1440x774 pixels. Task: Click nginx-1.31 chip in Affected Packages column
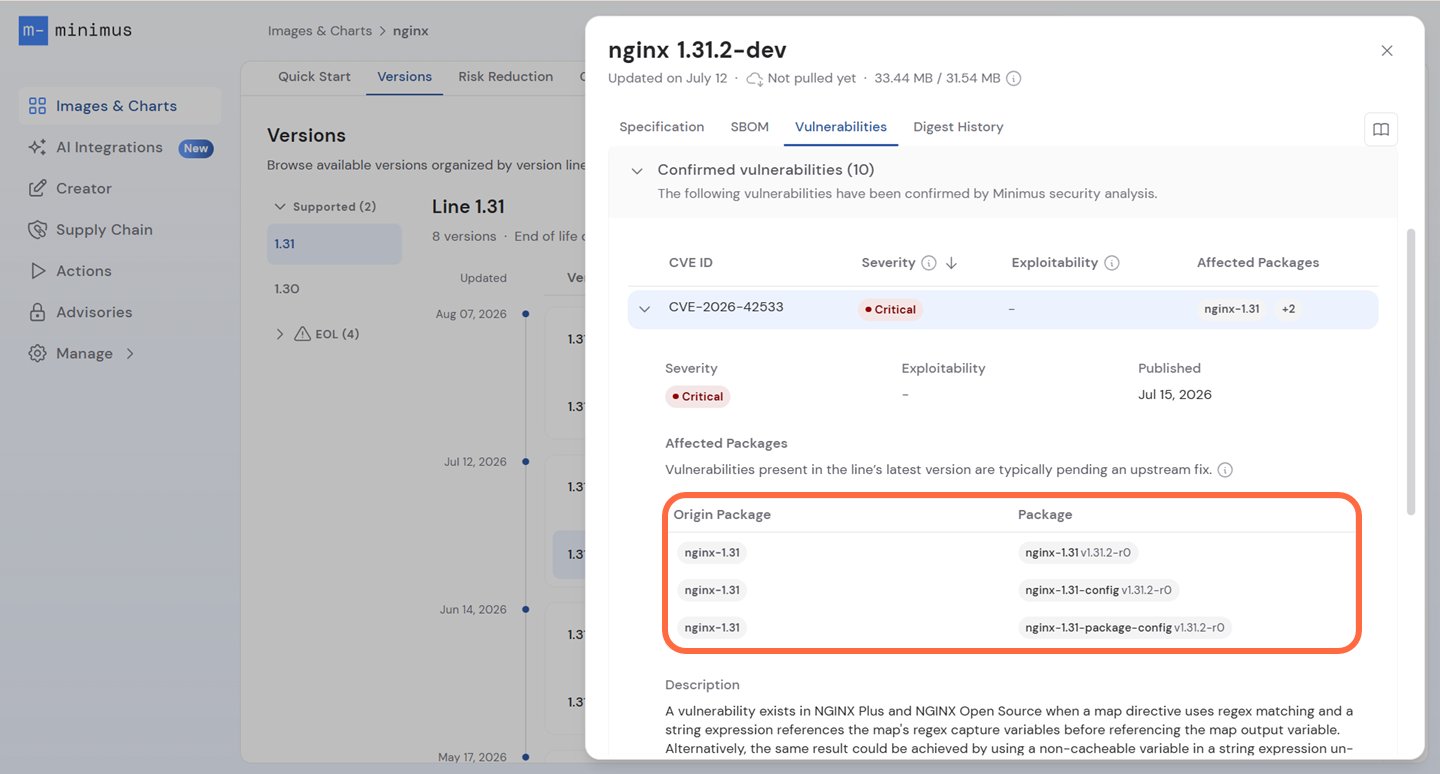pyautogui.click(x=1233, y=309)
